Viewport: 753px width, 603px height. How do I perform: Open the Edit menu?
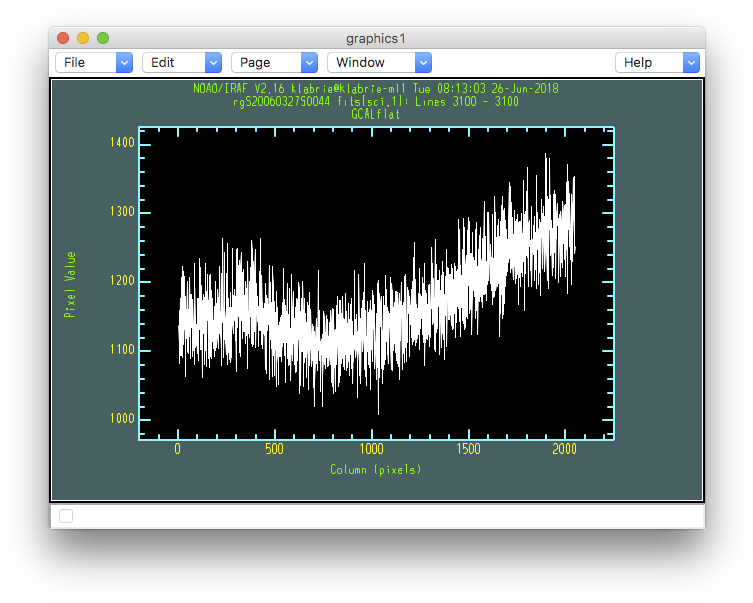(182, 62)
